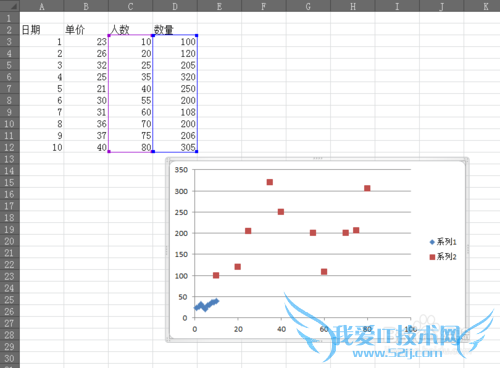Select column D header
This screenshot has width=500, height=368.
tap(175, 6)
